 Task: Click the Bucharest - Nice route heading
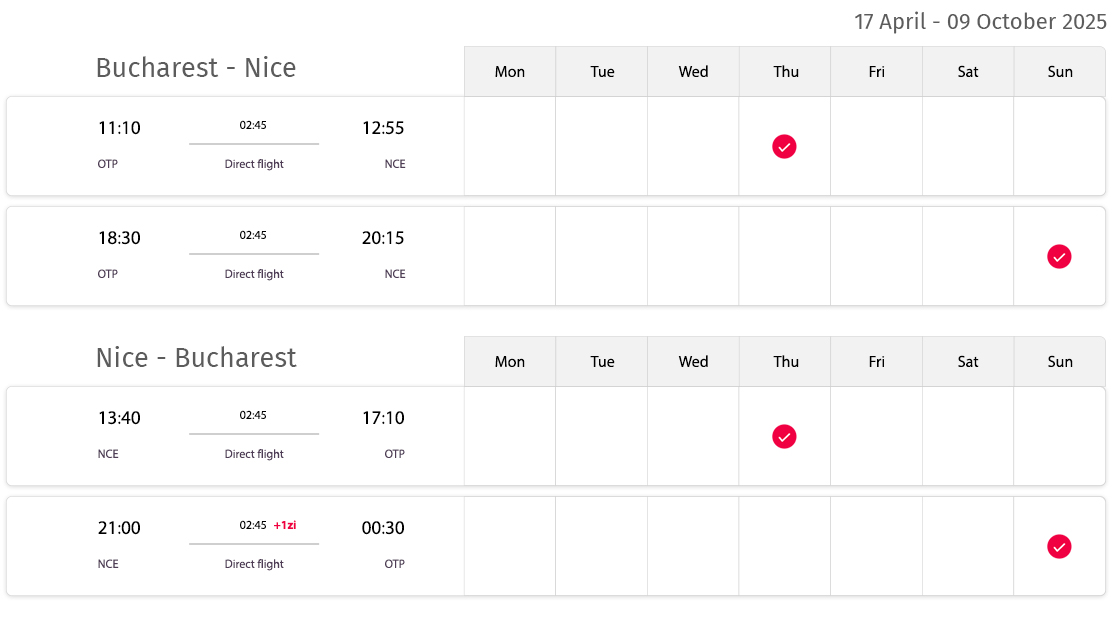click(196, 68)
